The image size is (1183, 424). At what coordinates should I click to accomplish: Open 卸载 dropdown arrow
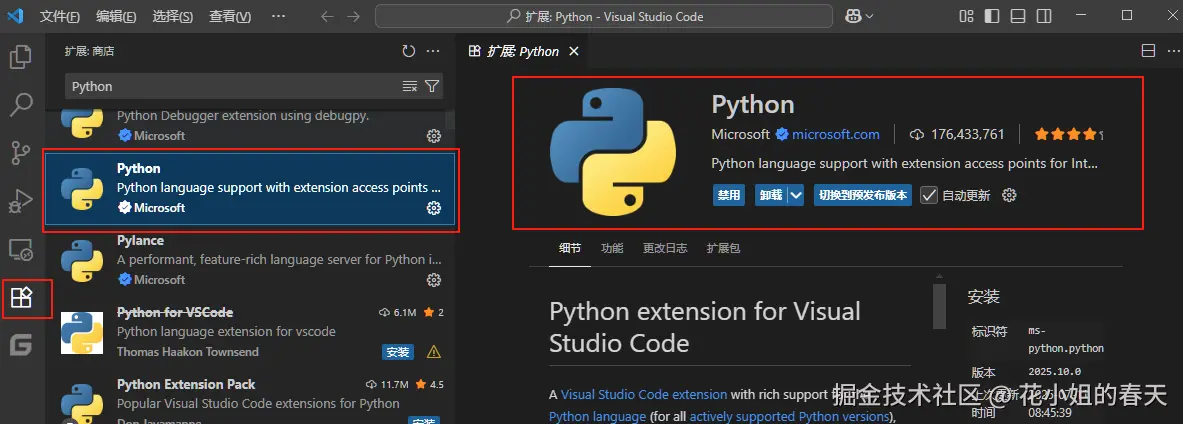(x=795, y=195)
